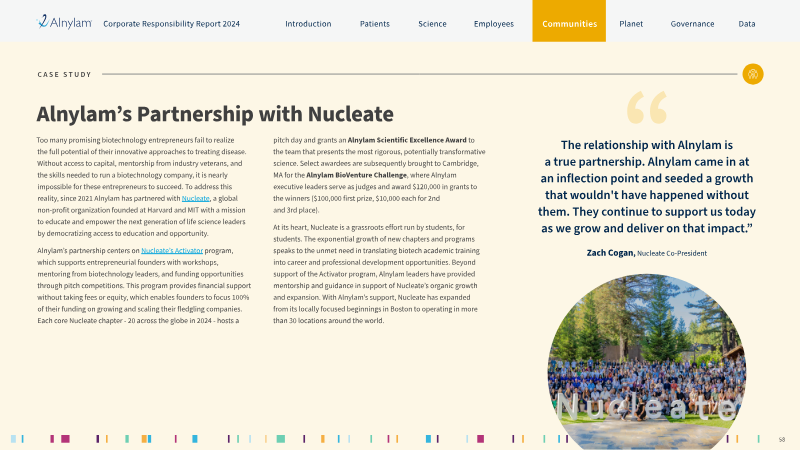
Task: Click bold text Alnylam BioVenture Challenge
Action: point(357,175)
